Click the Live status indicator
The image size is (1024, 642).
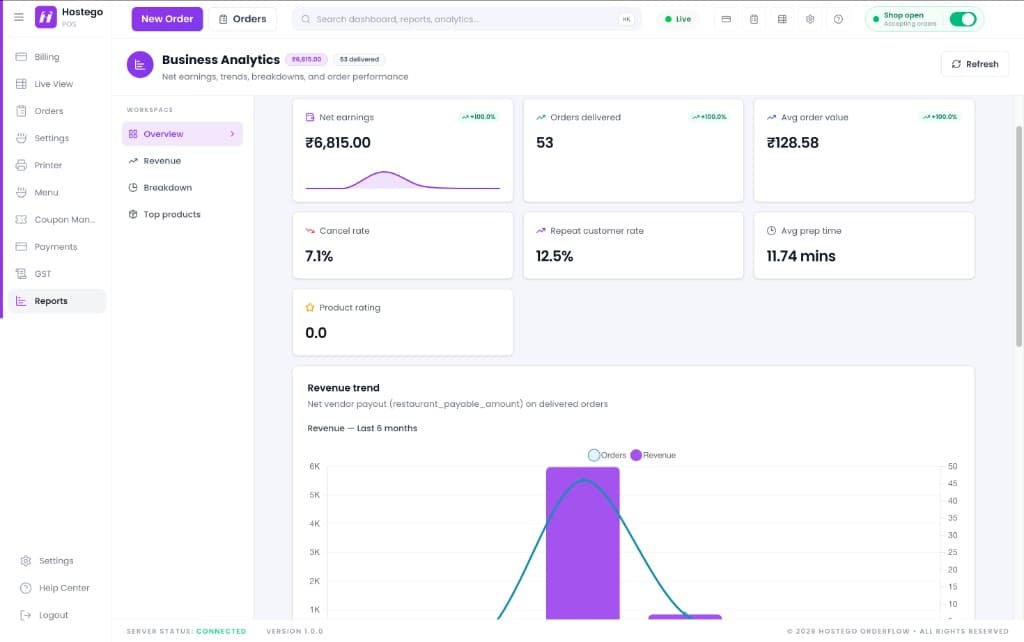pyautogui.click(x=678, y=19)
